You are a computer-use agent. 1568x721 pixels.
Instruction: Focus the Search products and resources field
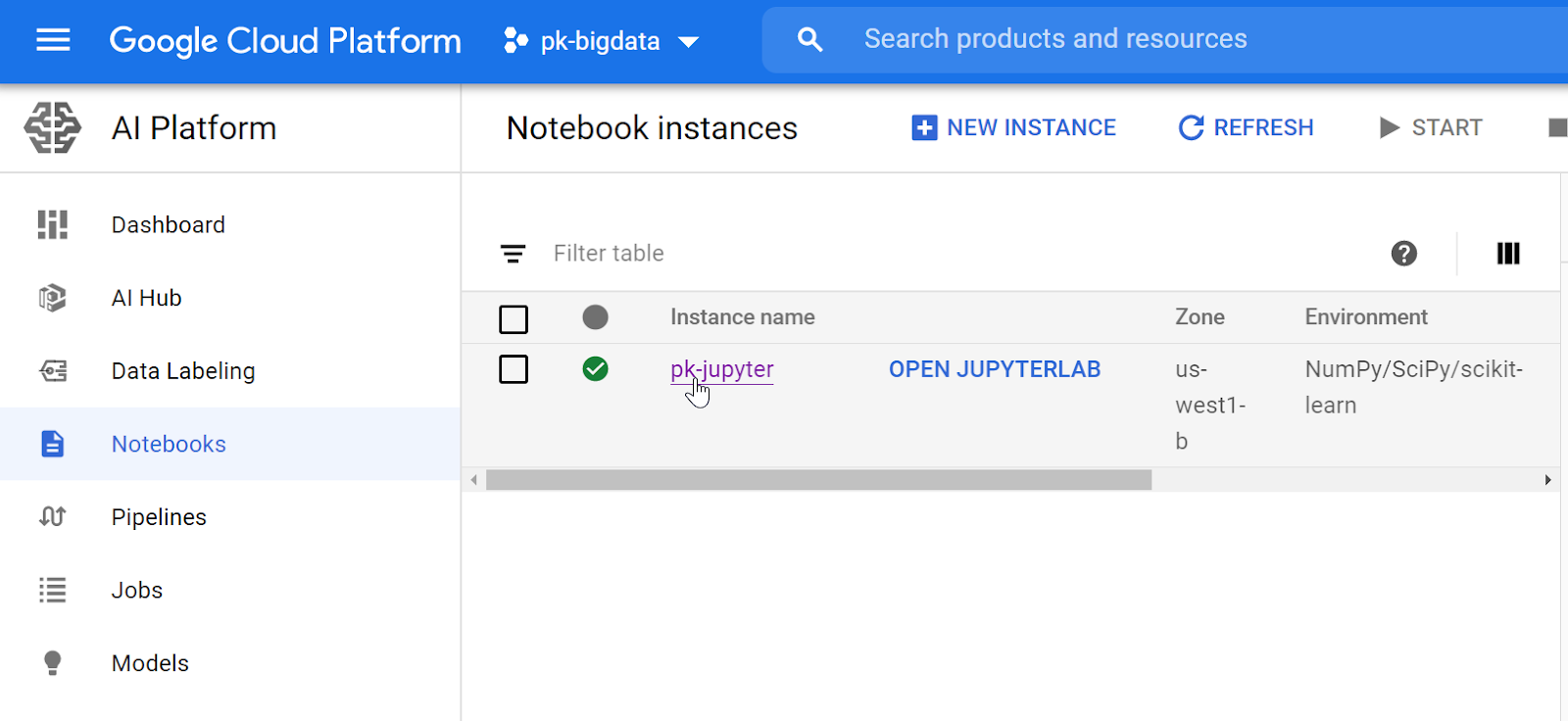1165,39
